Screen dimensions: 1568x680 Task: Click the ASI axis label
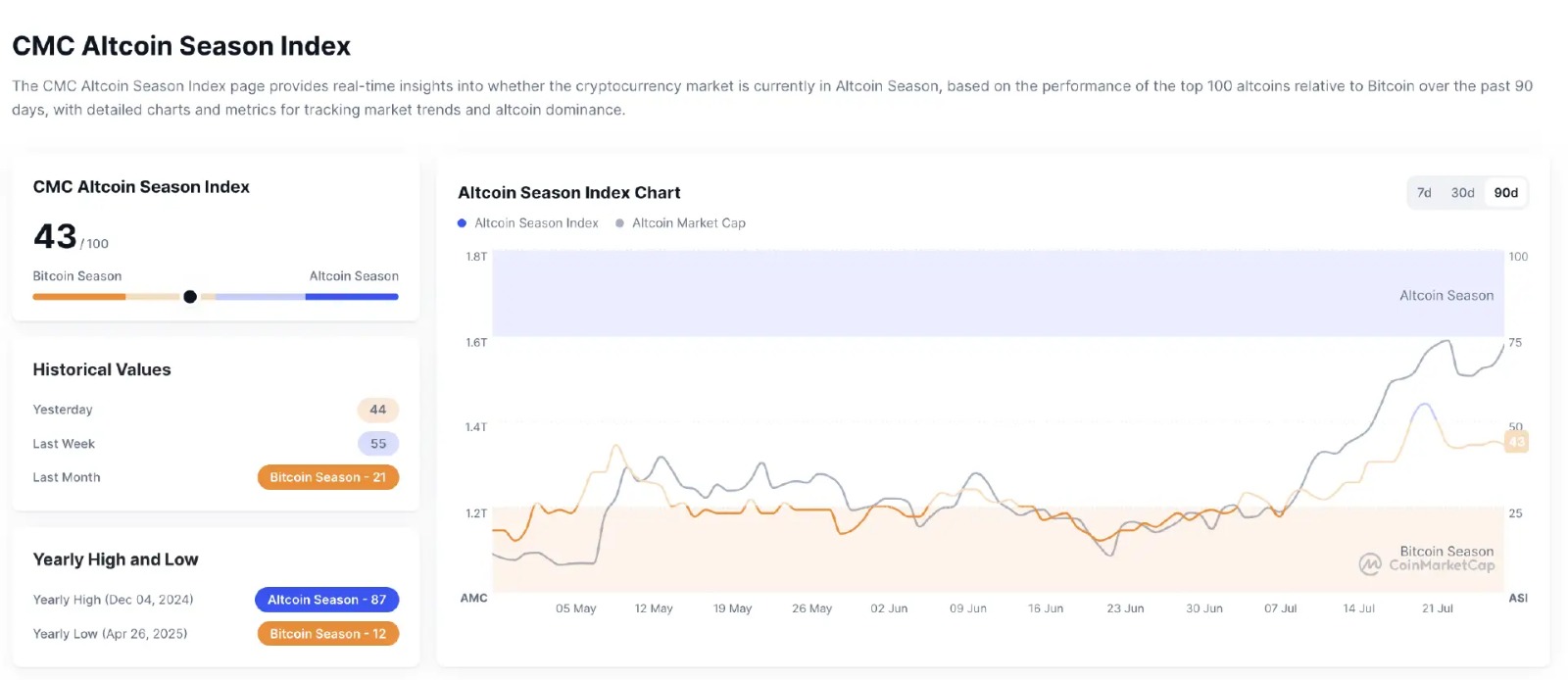pyautogui.click(x=1518, y=598)
